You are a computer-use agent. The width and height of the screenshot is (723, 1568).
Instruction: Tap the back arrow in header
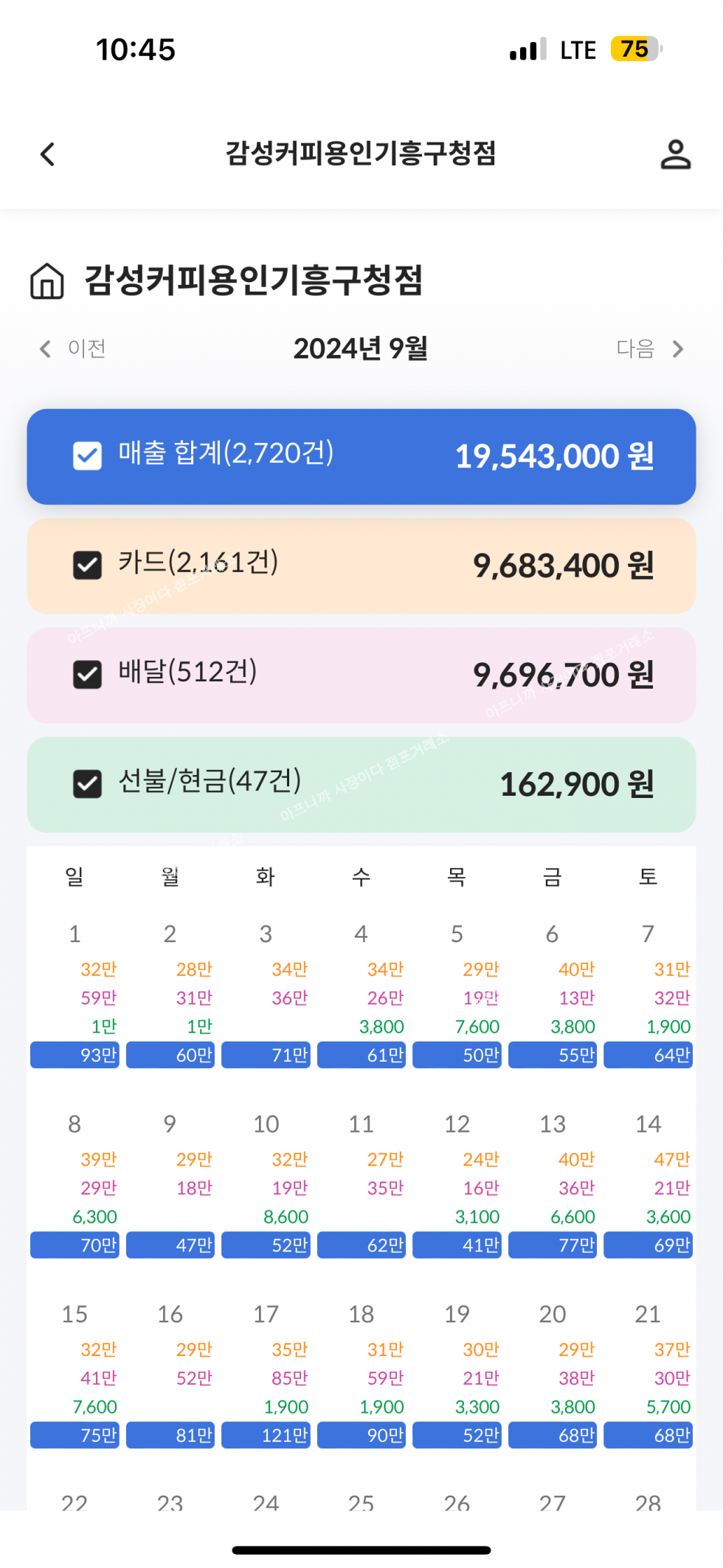pyautogui.click(x=48, y=154)
